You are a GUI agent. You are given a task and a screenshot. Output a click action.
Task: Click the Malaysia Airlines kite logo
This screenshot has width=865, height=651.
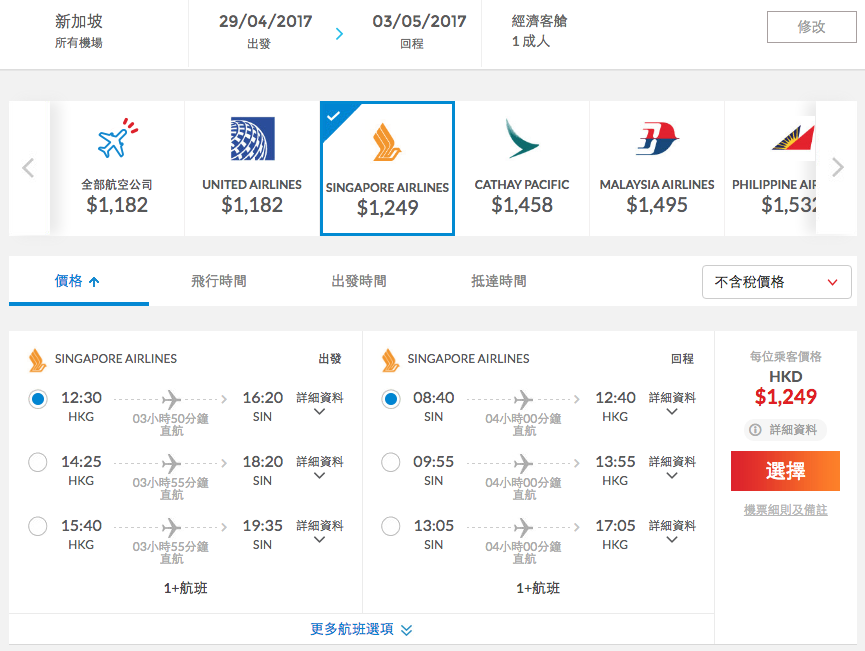pos(657,138)
